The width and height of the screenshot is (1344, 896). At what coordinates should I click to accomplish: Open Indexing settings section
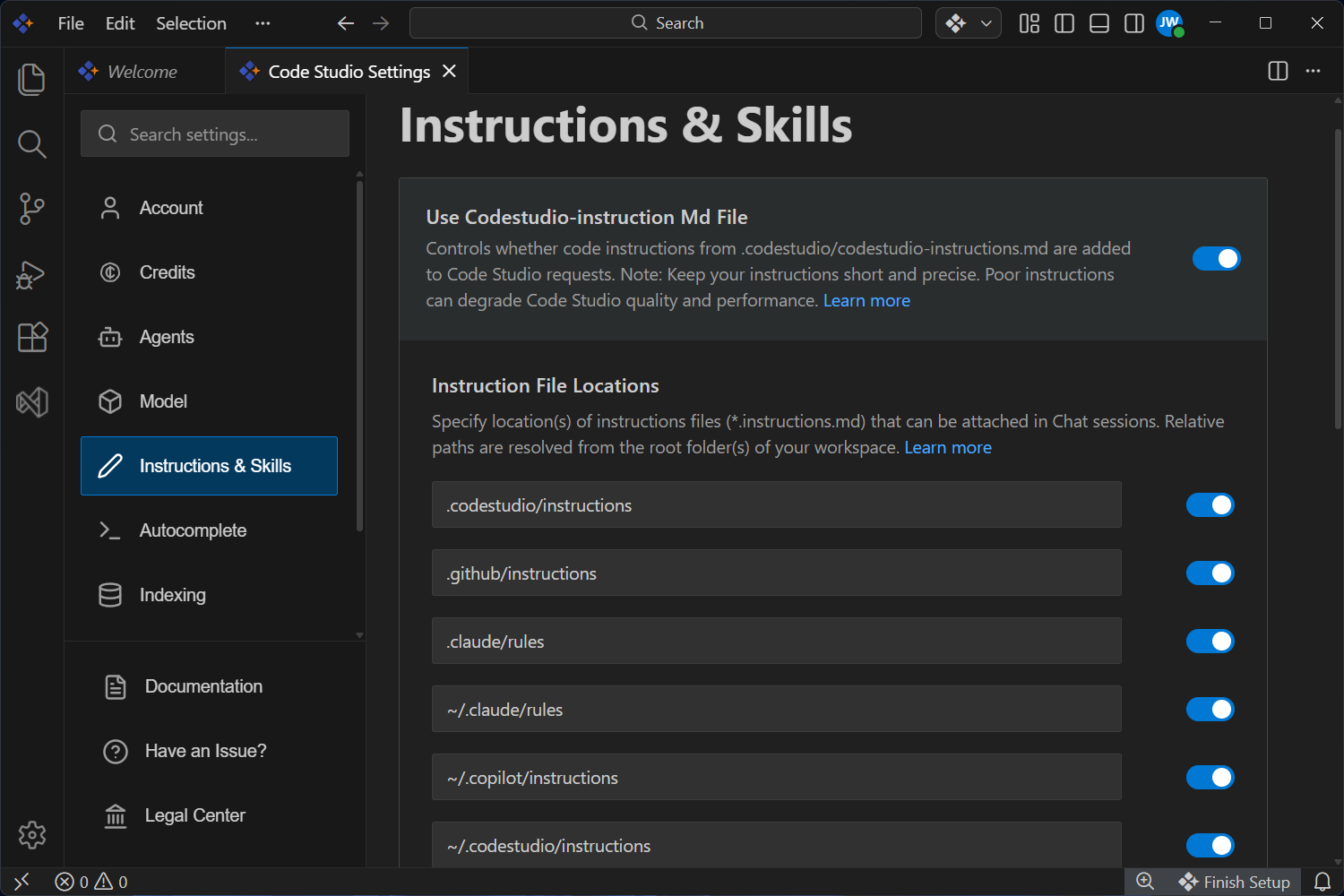(209, 595)
